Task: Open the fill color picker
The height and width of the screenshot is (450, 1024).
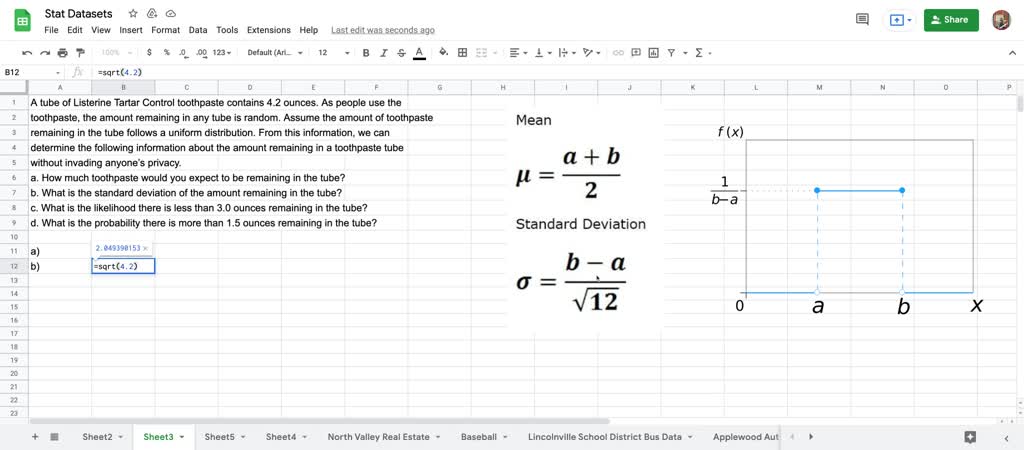Action: point(443,53)
